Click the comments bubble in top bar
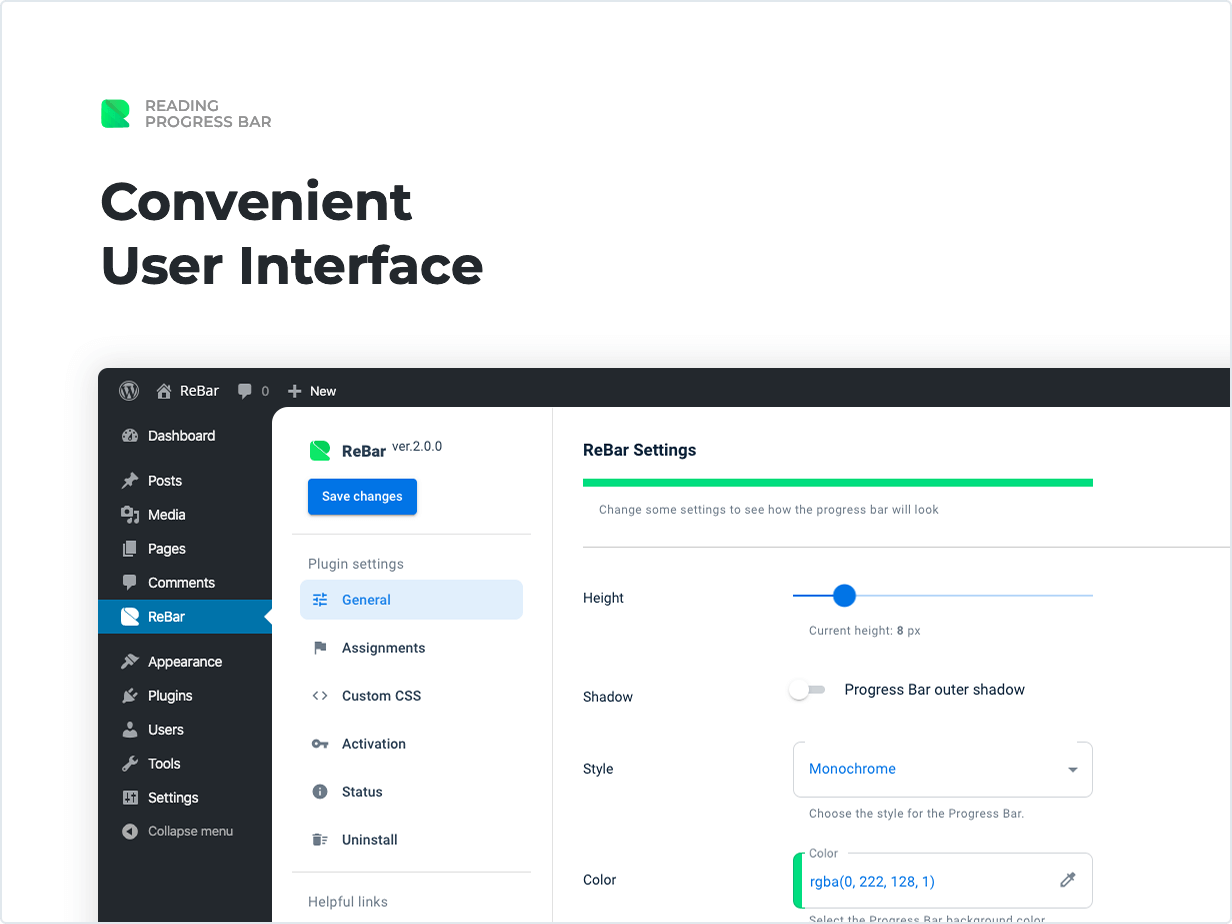 (x=245, y=391)
